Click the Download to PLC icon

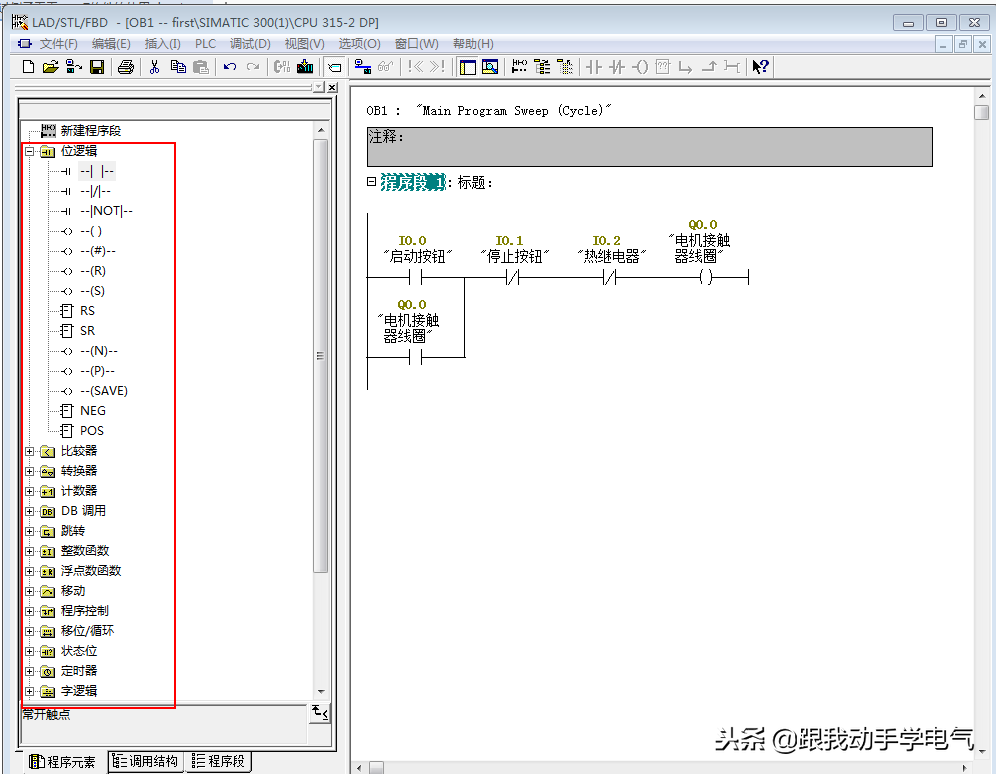305,67
